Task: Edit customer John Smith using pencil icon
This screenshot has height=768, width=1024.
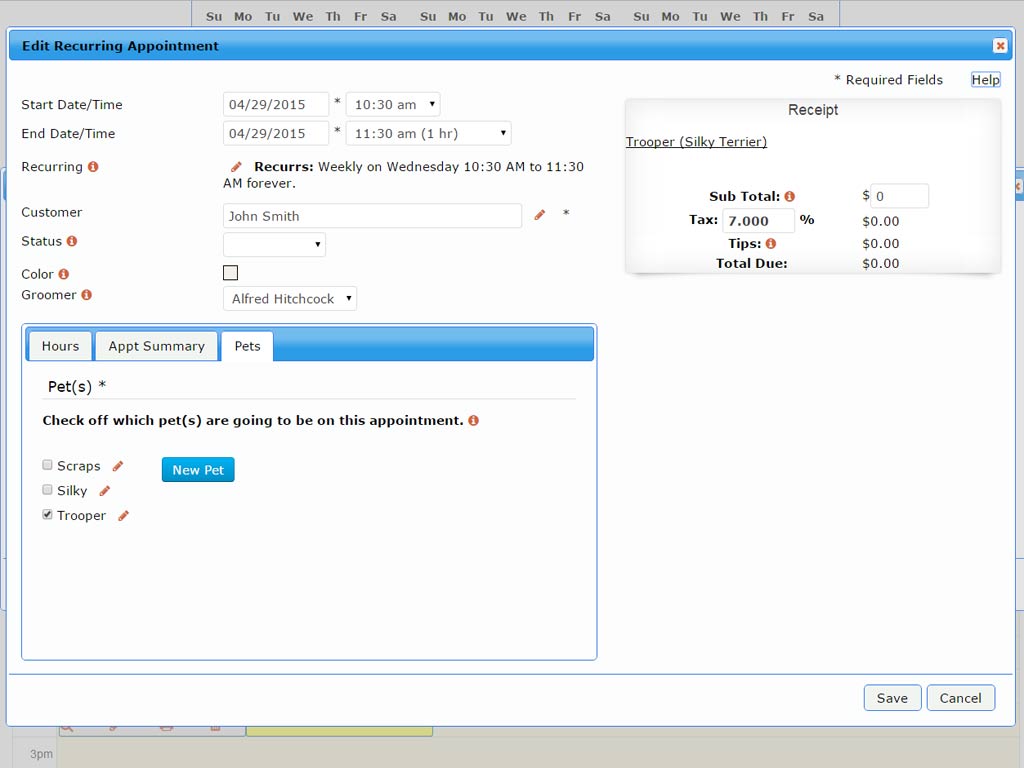Action: [539, 215]
